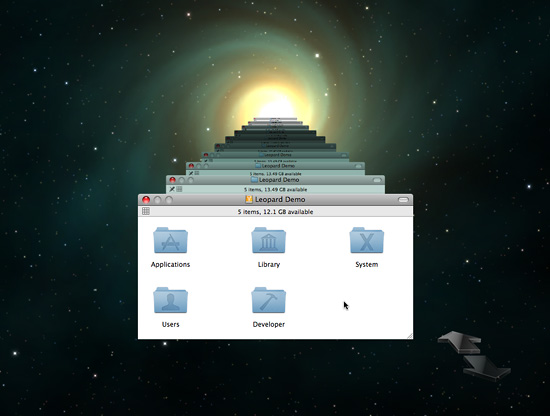Open the Applications folder icon
The width and height of the screenshot is (550, 416).
click(x=170, y=240)
